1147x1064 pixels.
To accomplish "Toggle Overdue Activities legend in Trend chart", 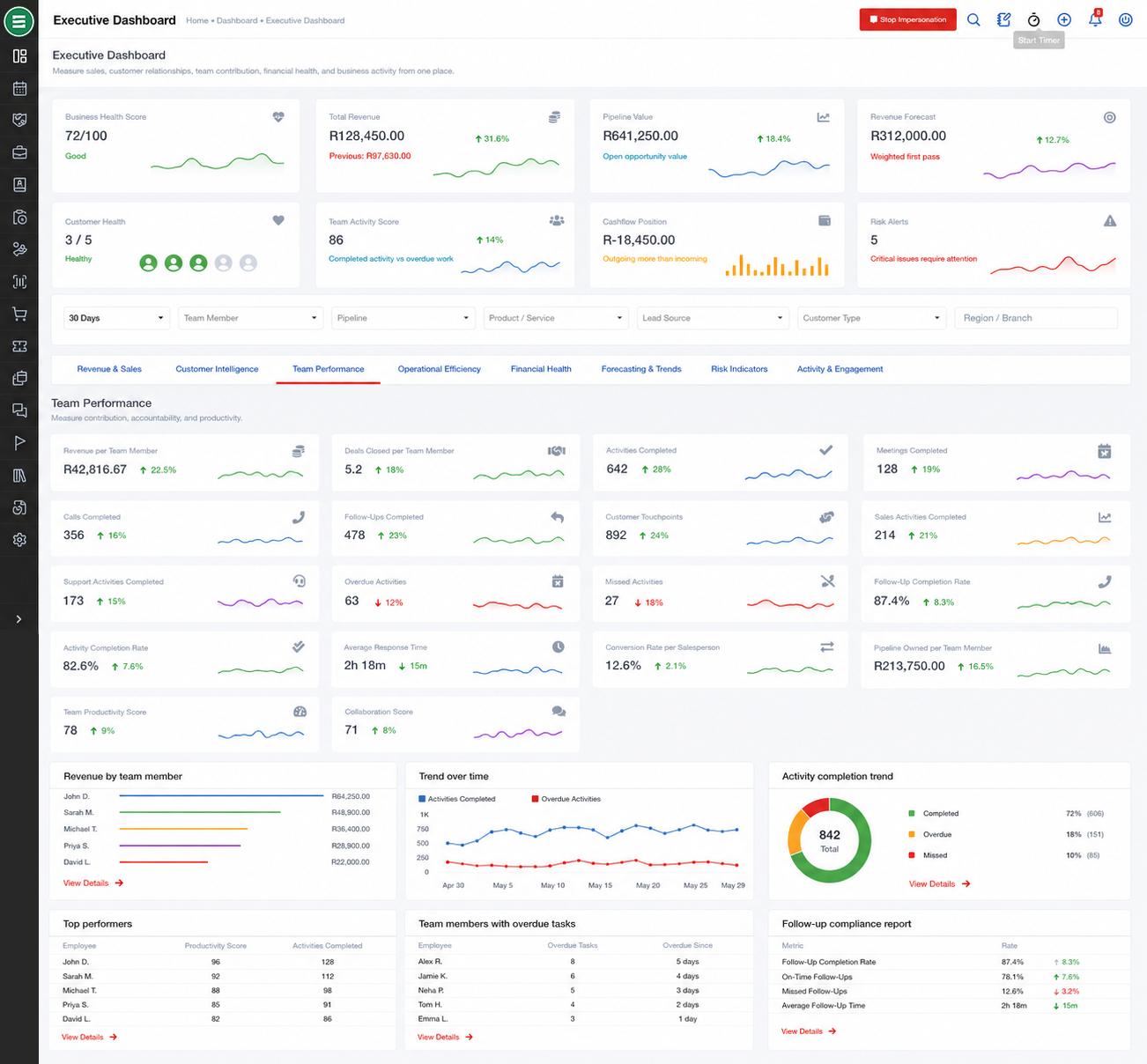I will tap(566, 799).
